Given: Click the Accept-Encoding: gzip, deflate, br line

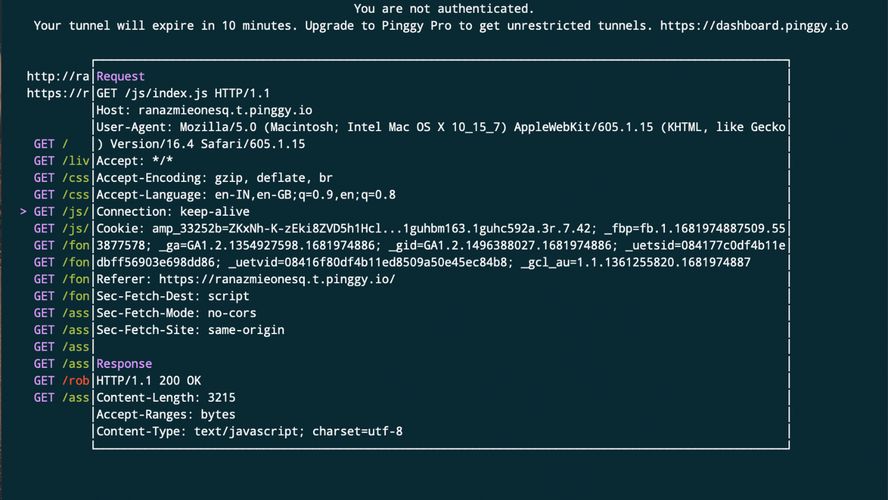Looking at the screenshot, I should [x=214, y=178].
